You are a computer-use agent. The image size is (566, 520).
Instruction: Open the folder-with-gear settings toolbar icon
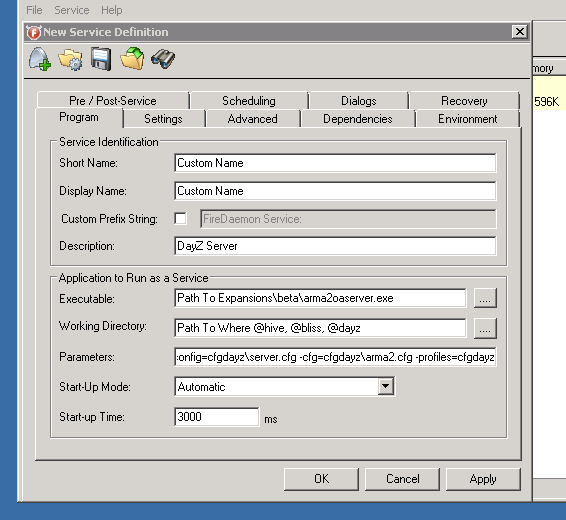pos(70,60)
